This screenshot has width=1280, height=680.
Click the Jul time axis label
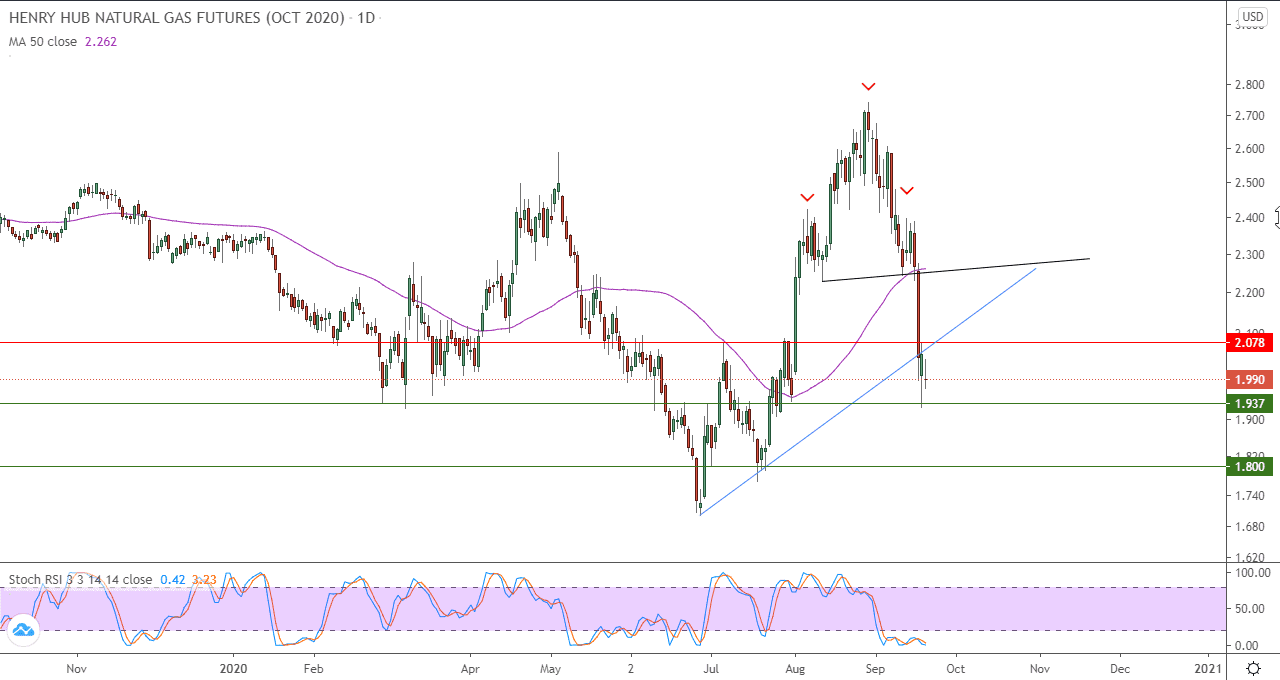[x=711, y=667]
